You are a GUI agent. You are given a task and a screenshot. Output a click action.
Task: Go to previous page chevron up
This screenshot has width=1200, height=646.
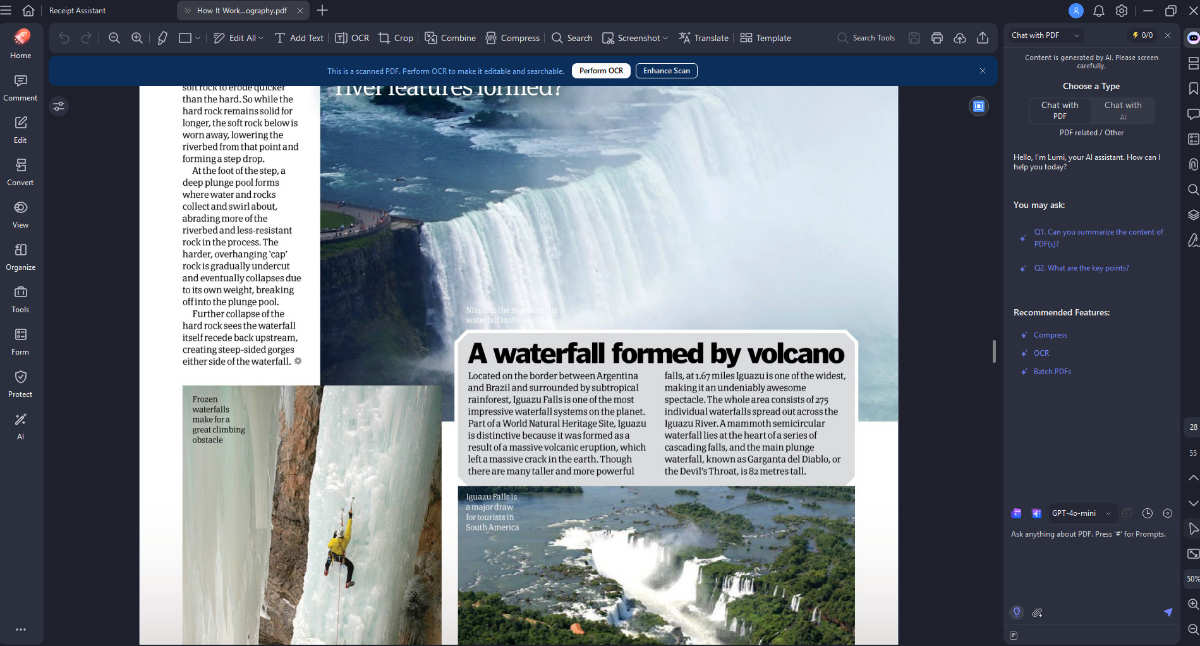coord(1193,478)
